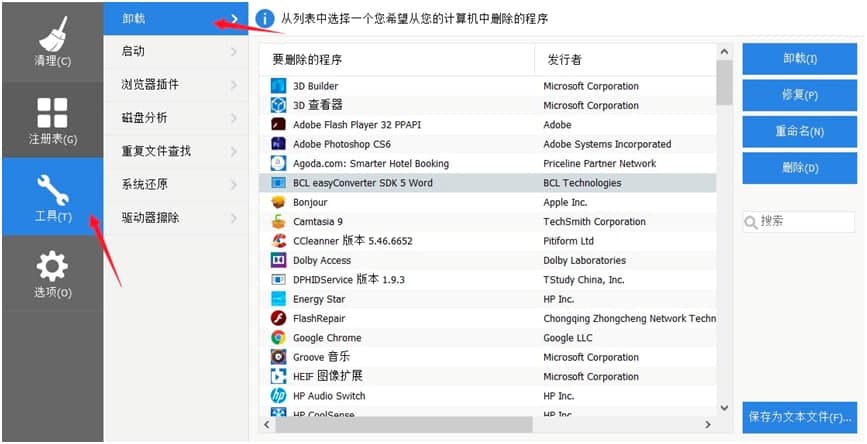Screen dimensions: 867x444
Task: Click the 搜索 search input field
Action: pos(805,221)
